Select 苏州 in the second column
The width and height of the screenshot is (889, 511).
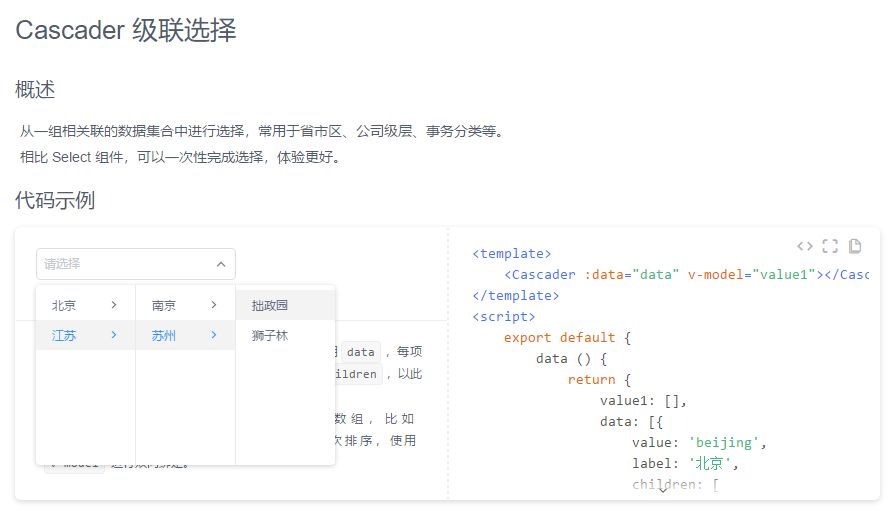185,335
